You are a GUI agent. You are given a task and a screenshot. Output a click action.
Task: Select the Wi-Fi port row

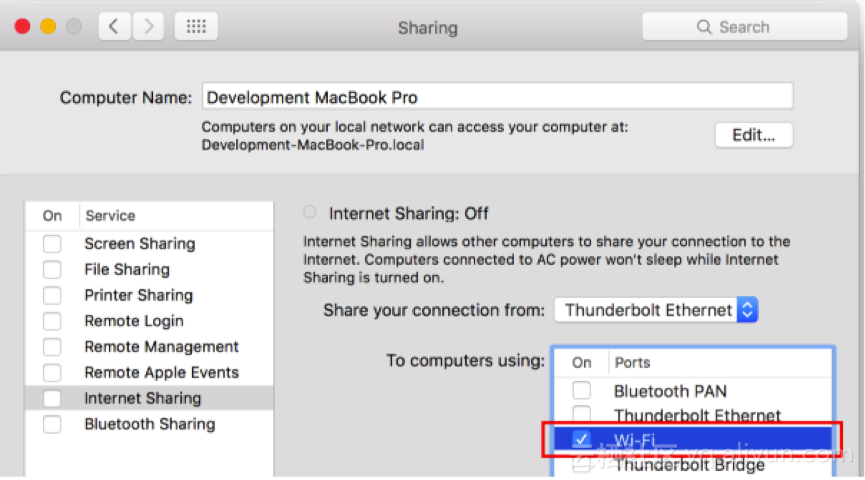[x=693, y=440]
